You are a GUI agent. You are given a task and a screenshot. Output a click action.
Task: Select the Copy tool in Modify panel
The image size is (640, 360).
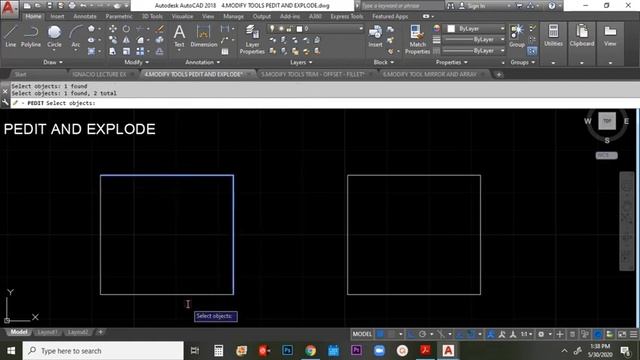[x=113, y=40]
